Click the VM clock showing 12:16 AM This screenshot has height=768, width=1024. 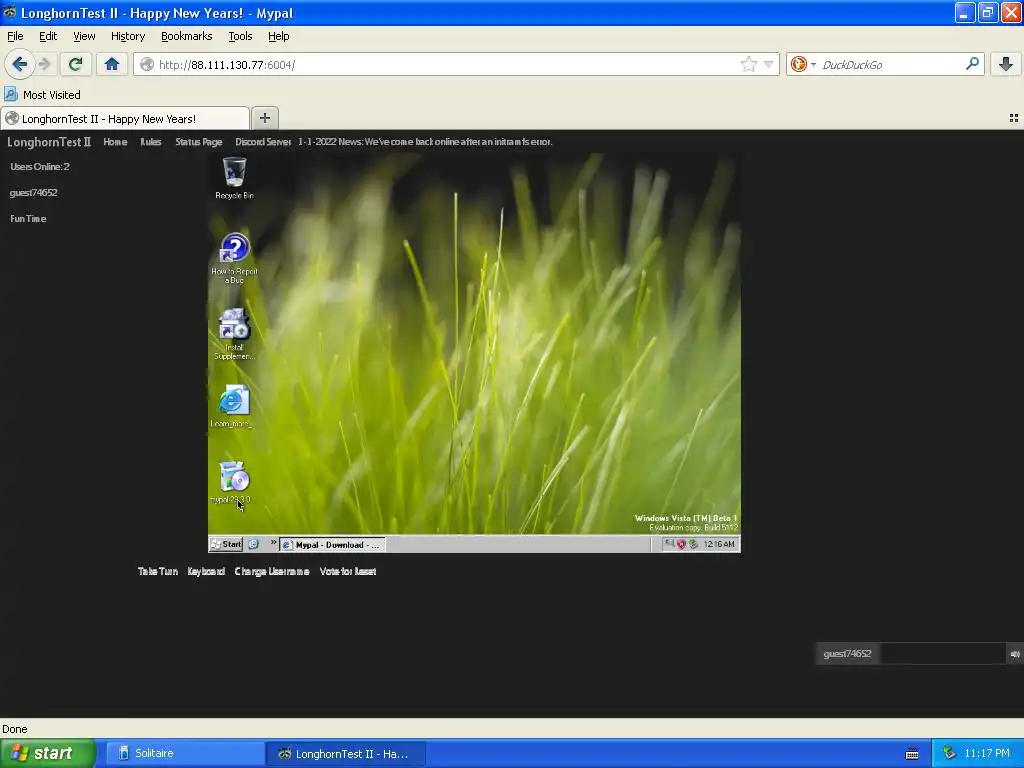(x=719, y=544)
